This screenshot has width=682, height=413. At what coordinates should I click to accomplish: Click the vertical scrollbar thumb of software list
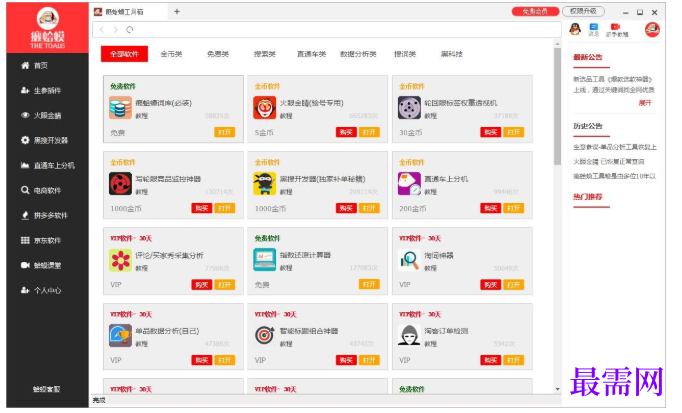pos(557,107)
